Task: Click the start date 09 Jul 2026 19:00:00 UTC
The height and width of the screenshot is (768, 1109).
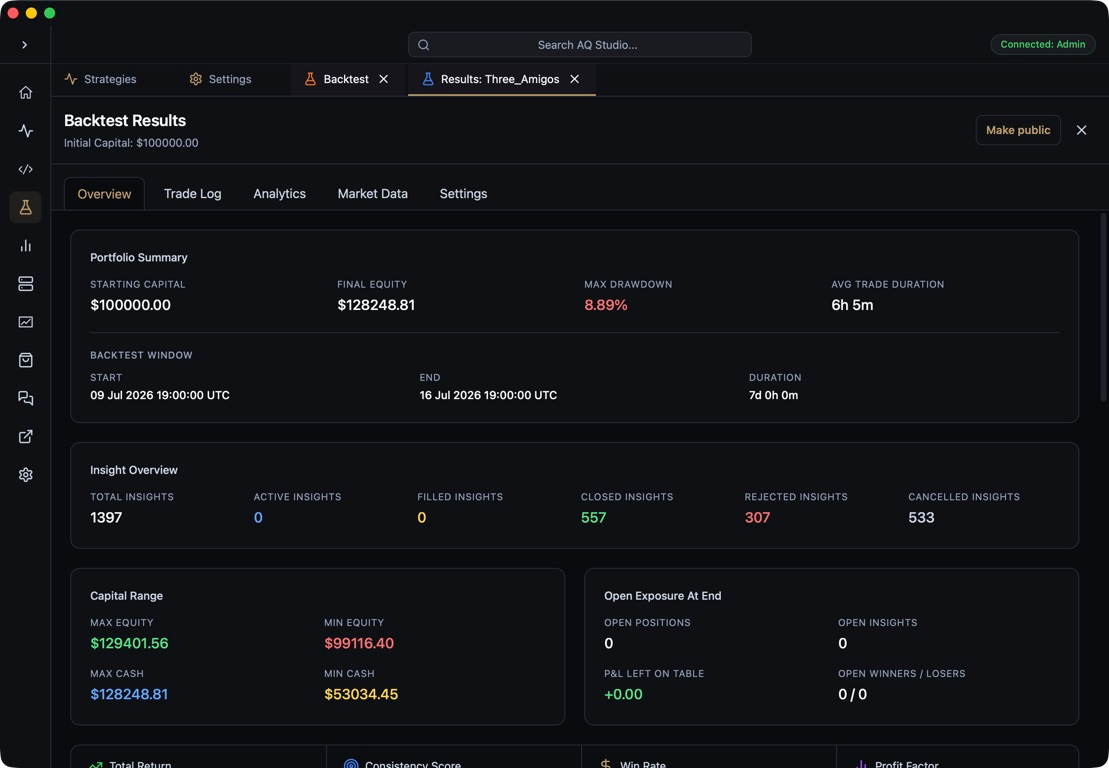Action: [160, 395]
